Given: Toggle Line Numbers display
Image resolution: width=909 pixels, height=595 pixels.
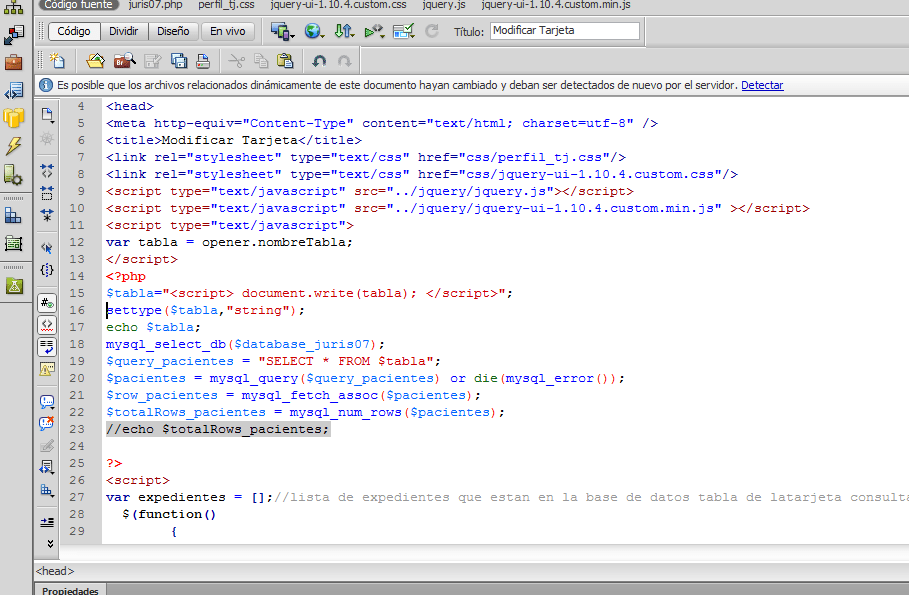Looking at the screenshot, I should tap(47, 303).
